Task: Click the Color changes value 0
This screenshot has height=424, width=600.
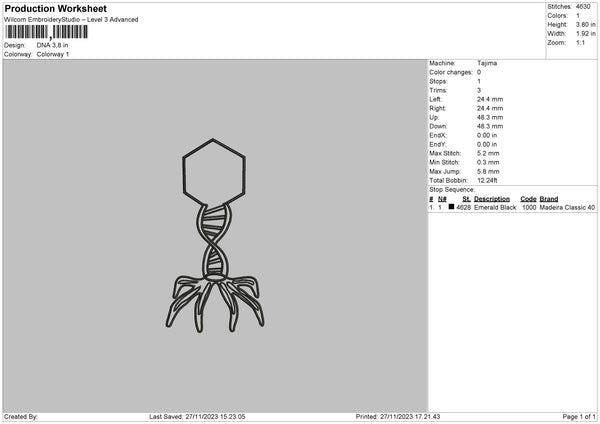Action: [x=479, y=72]
